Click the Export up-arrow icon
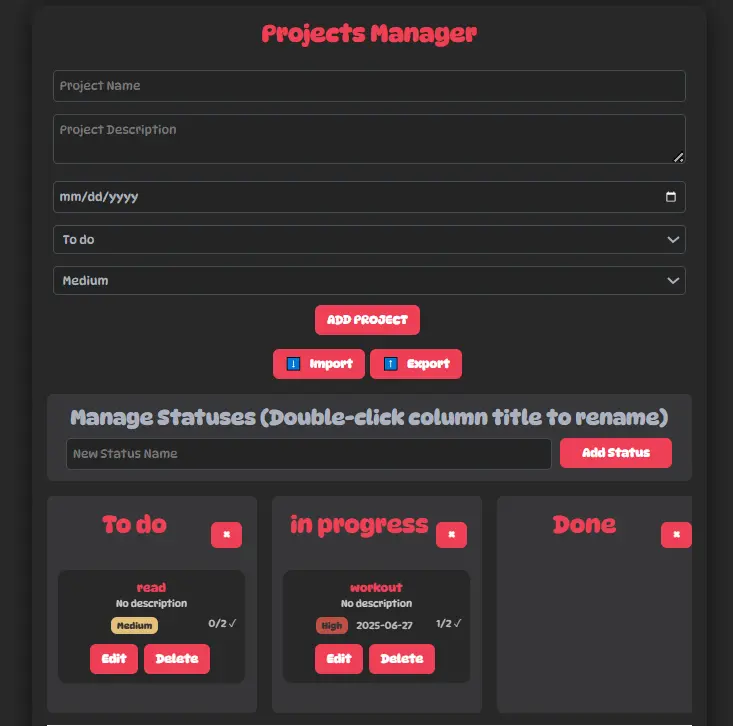This screenshot has width=733, height=726. (390, 364)
